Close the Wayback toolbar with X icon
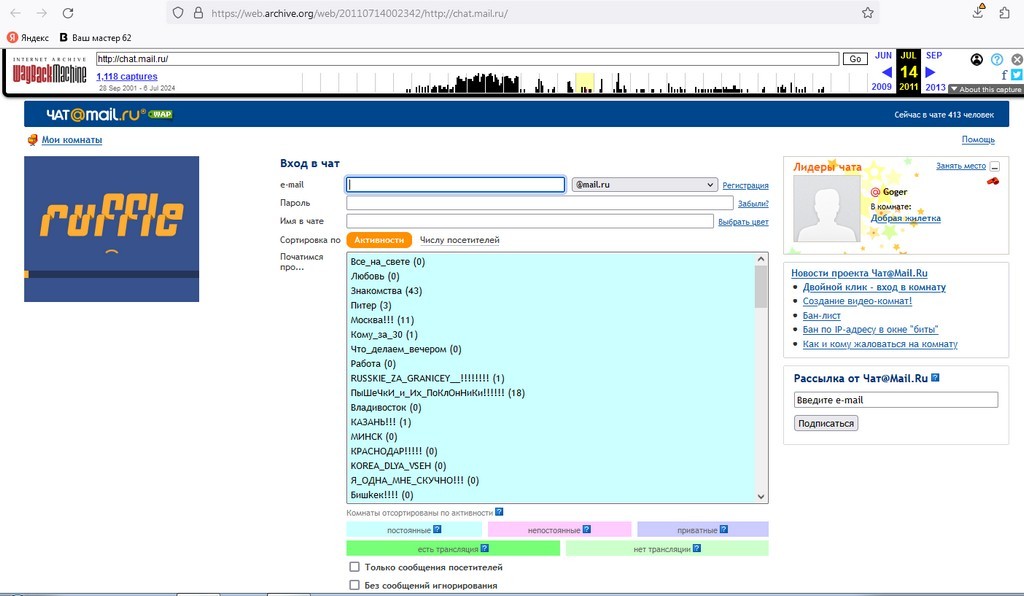The height and width of the screenshot is (596, 1024). click(x=1017, y=59)
